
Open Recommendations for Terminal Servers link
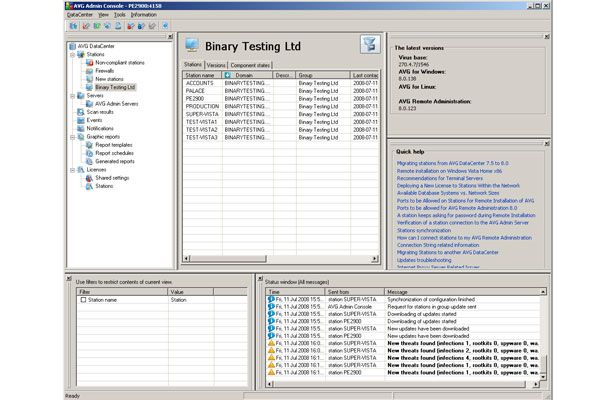(440, 178)
